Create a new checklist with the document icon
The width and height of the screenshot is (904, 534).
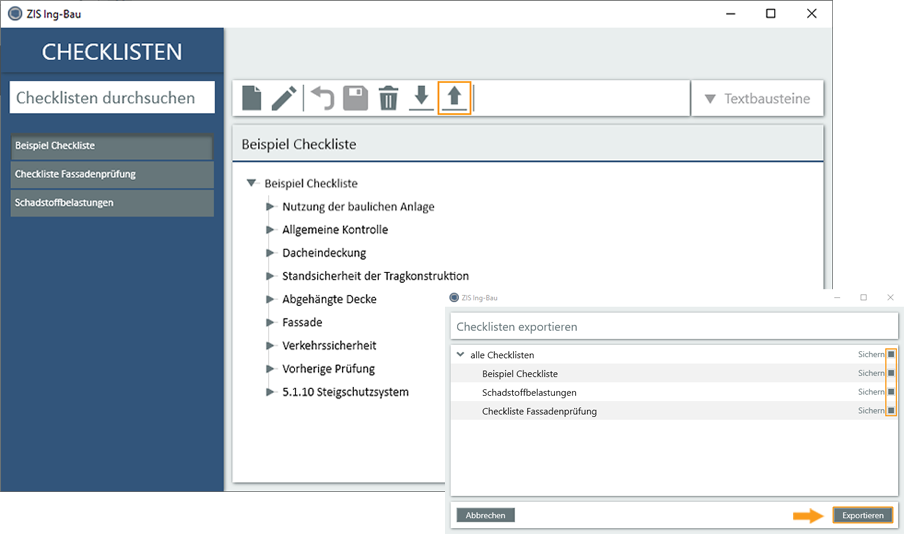click(x=252, y=98)
